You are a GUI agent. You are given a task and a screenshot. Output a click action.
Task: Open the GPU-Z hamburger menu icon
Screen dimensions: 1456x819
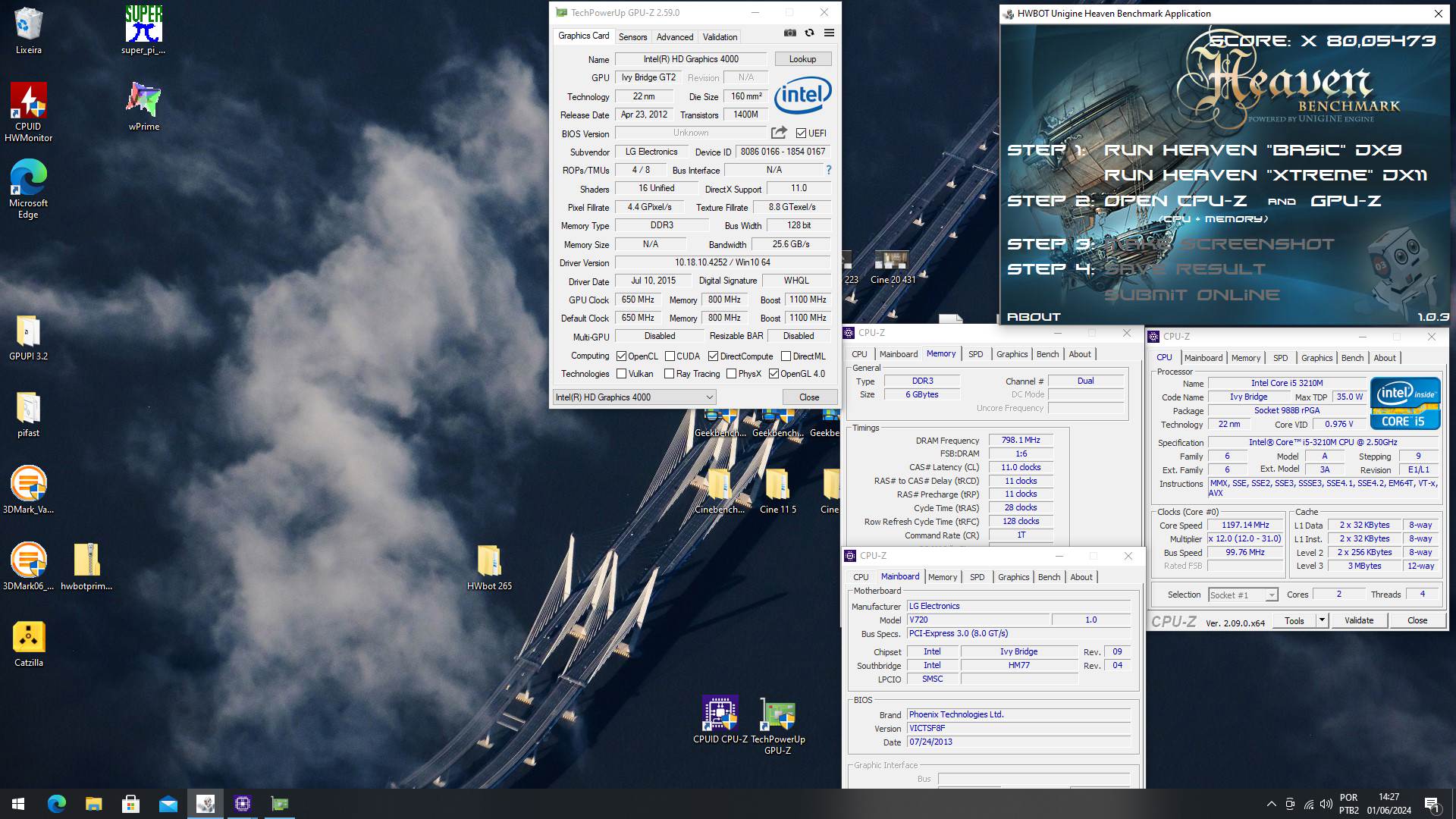[x=829, y=33]
